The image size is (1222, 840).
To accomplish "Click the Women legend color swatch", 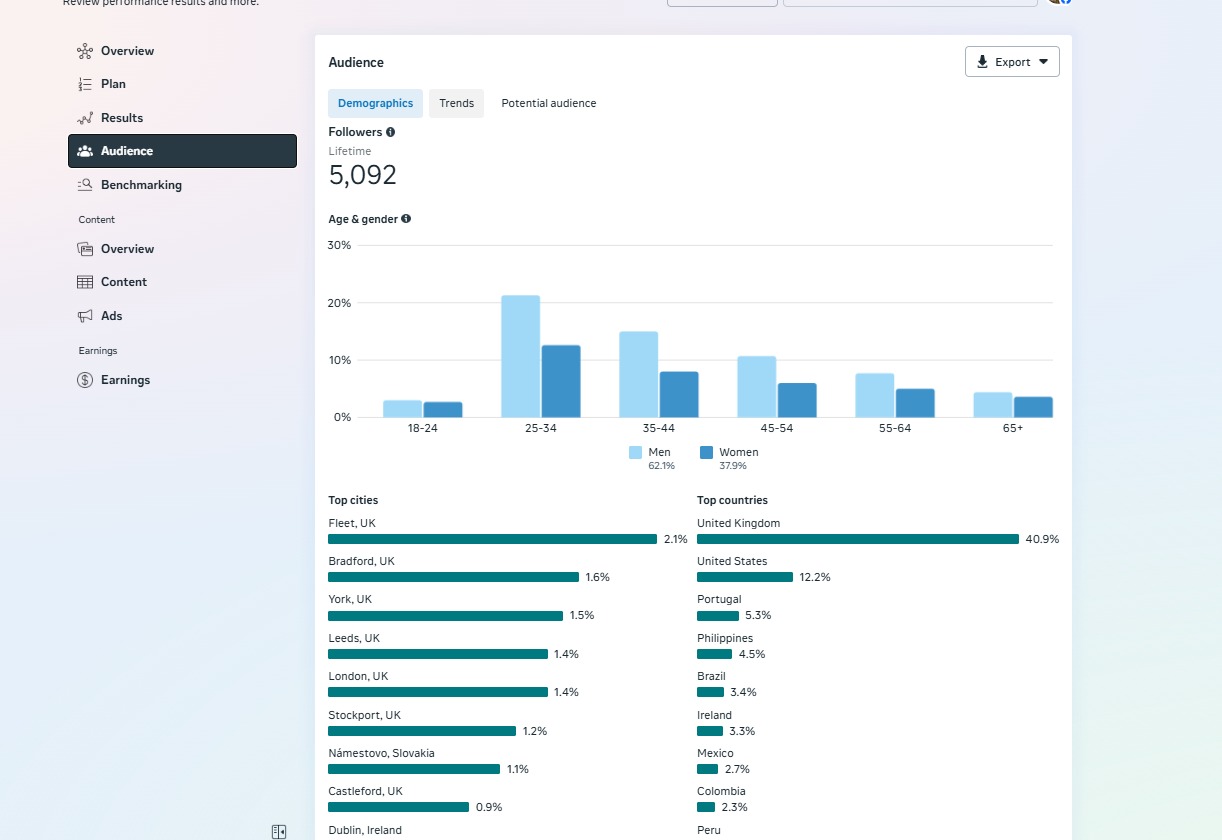I will [x=706, y=453].
